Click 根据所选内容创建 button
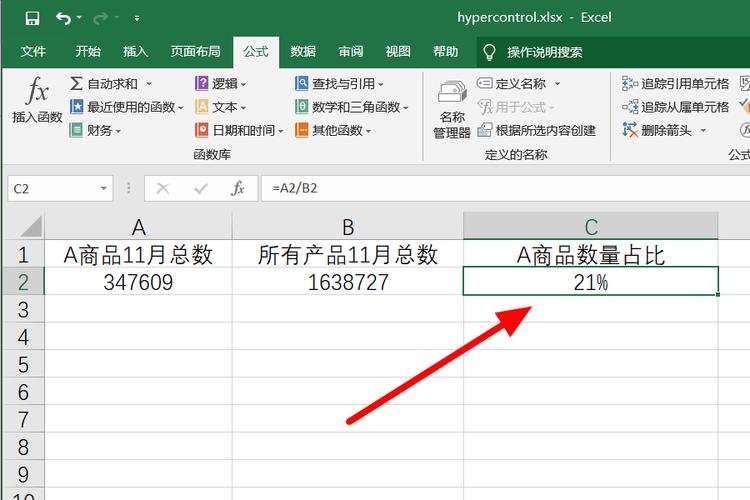Image resolution: width=750 pixels, height=500 pixels. click(537, 130)
